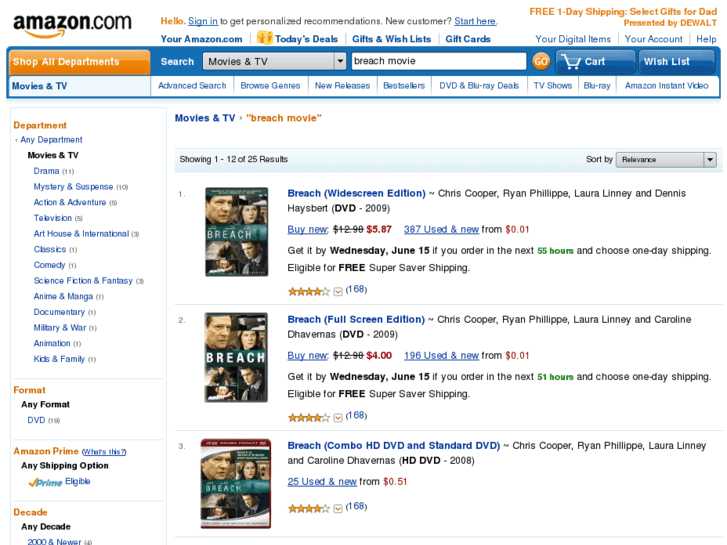
Task: Click the amazon.com logo
Action: click(x=72, y=25)
